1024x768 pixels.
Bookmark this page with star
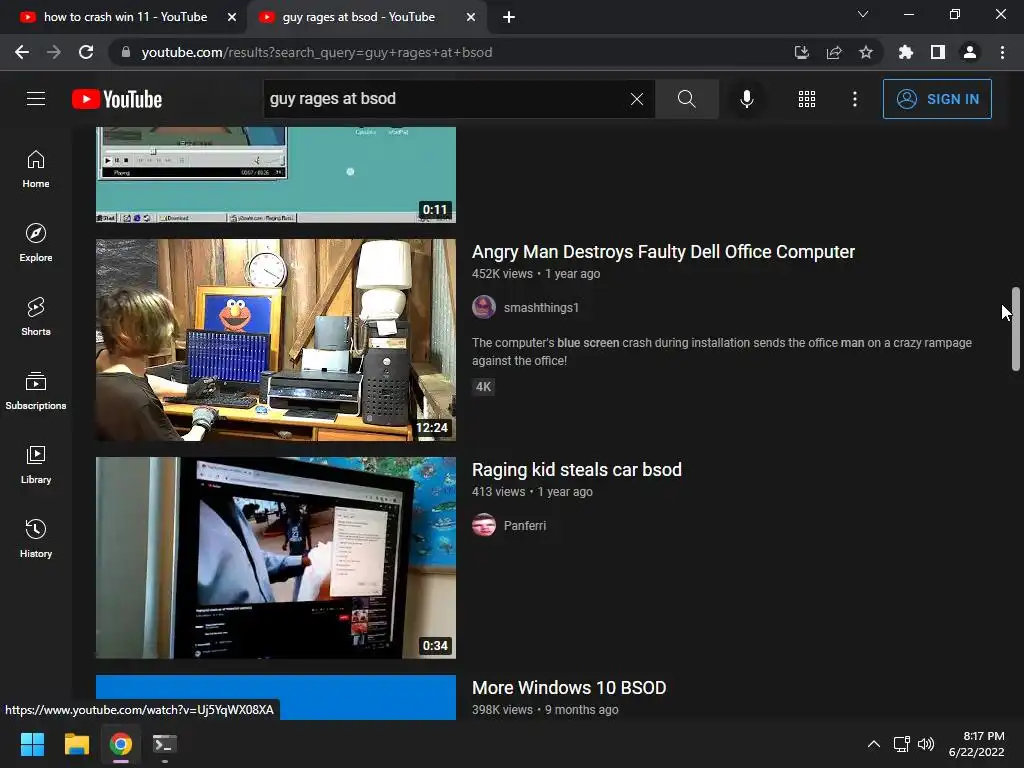coord(865,52)
